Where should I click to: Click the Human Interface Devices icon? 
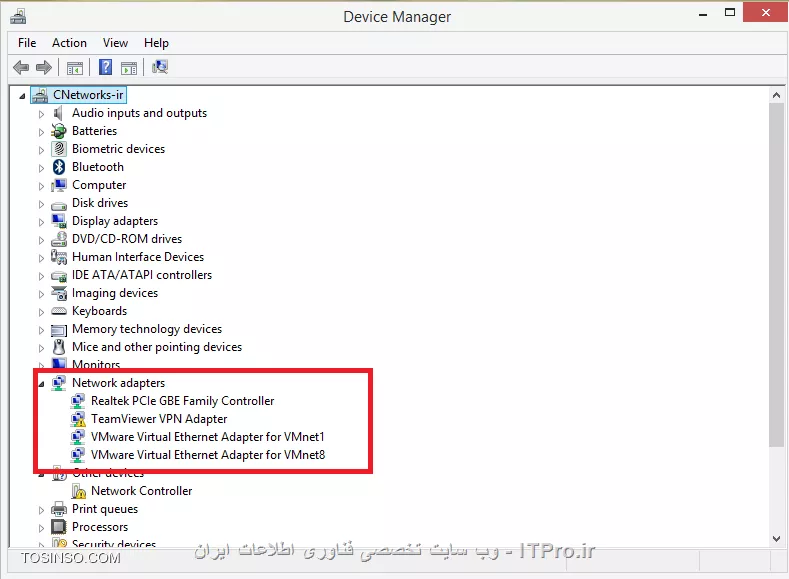[x=59, y=257]
